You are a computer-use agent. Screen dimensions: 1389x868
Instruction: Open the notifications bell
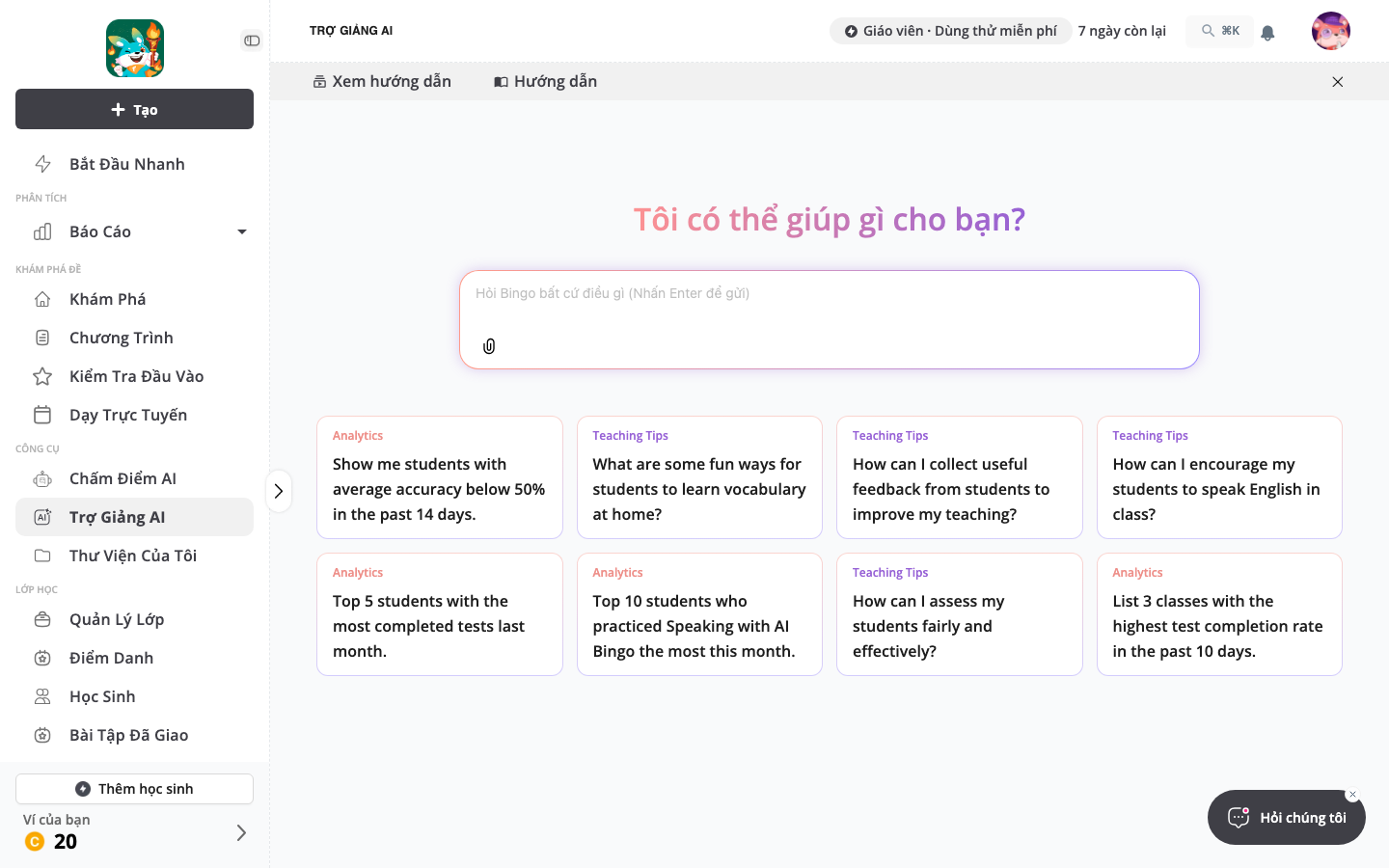pyautogui.click(x=1267, y=32)
